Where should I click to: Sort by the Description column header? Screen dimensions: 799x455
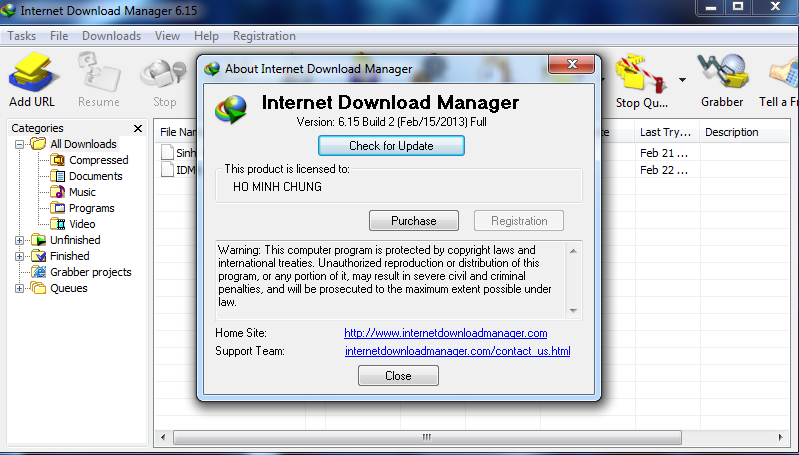pyautogui.click(x=745, y=132)
